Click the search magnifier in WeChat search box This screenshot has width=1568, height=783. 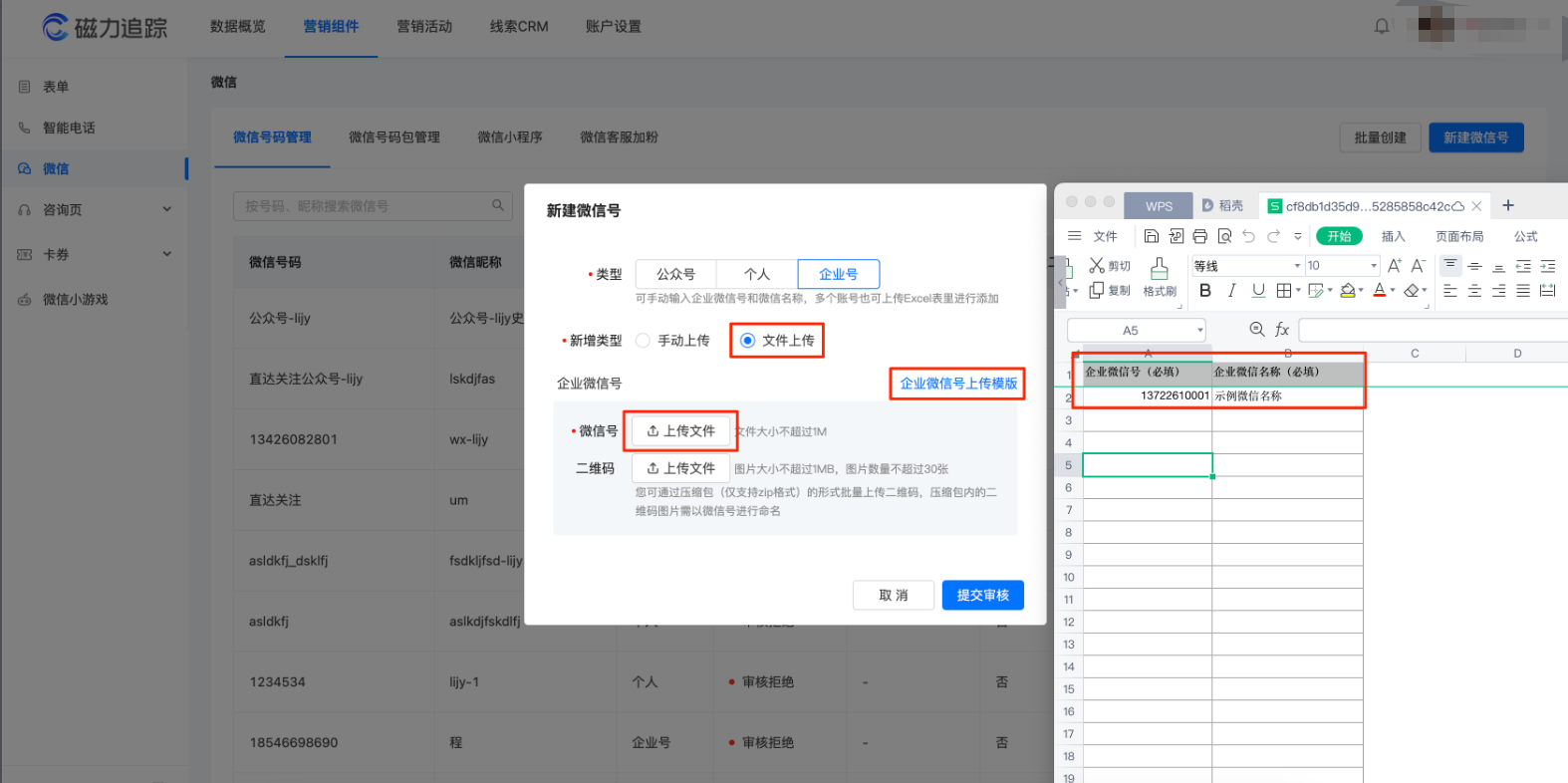pyautogui.click(x=498, y=205)
